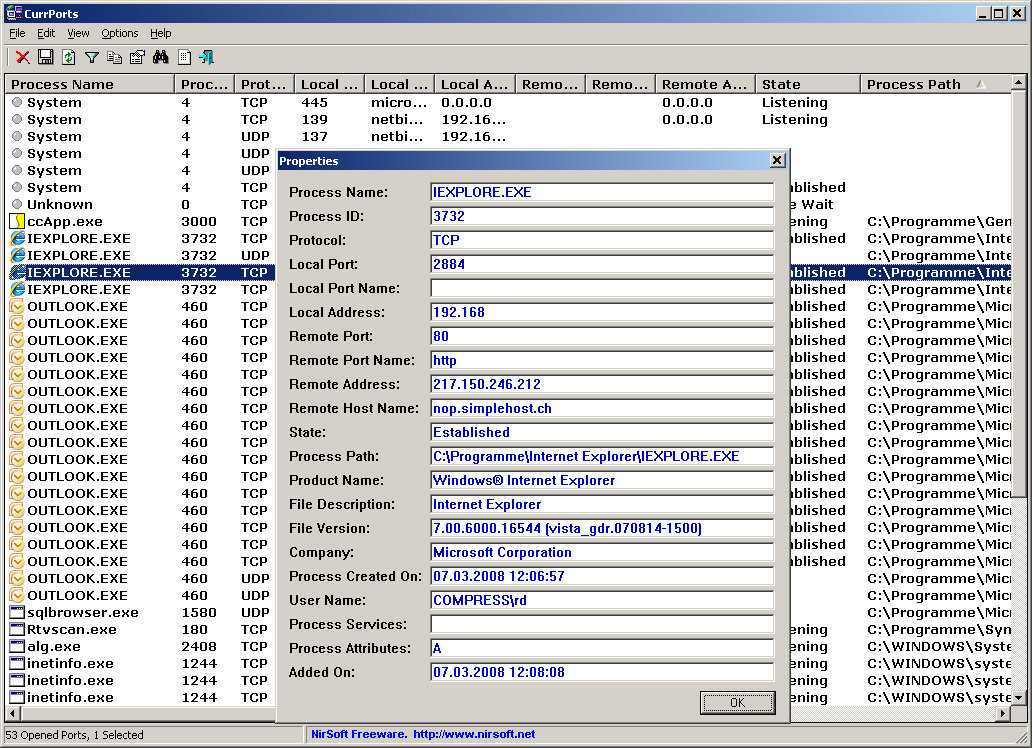Sort by Prot... column header
The image size is (1032, 748).
pos(264,84)
